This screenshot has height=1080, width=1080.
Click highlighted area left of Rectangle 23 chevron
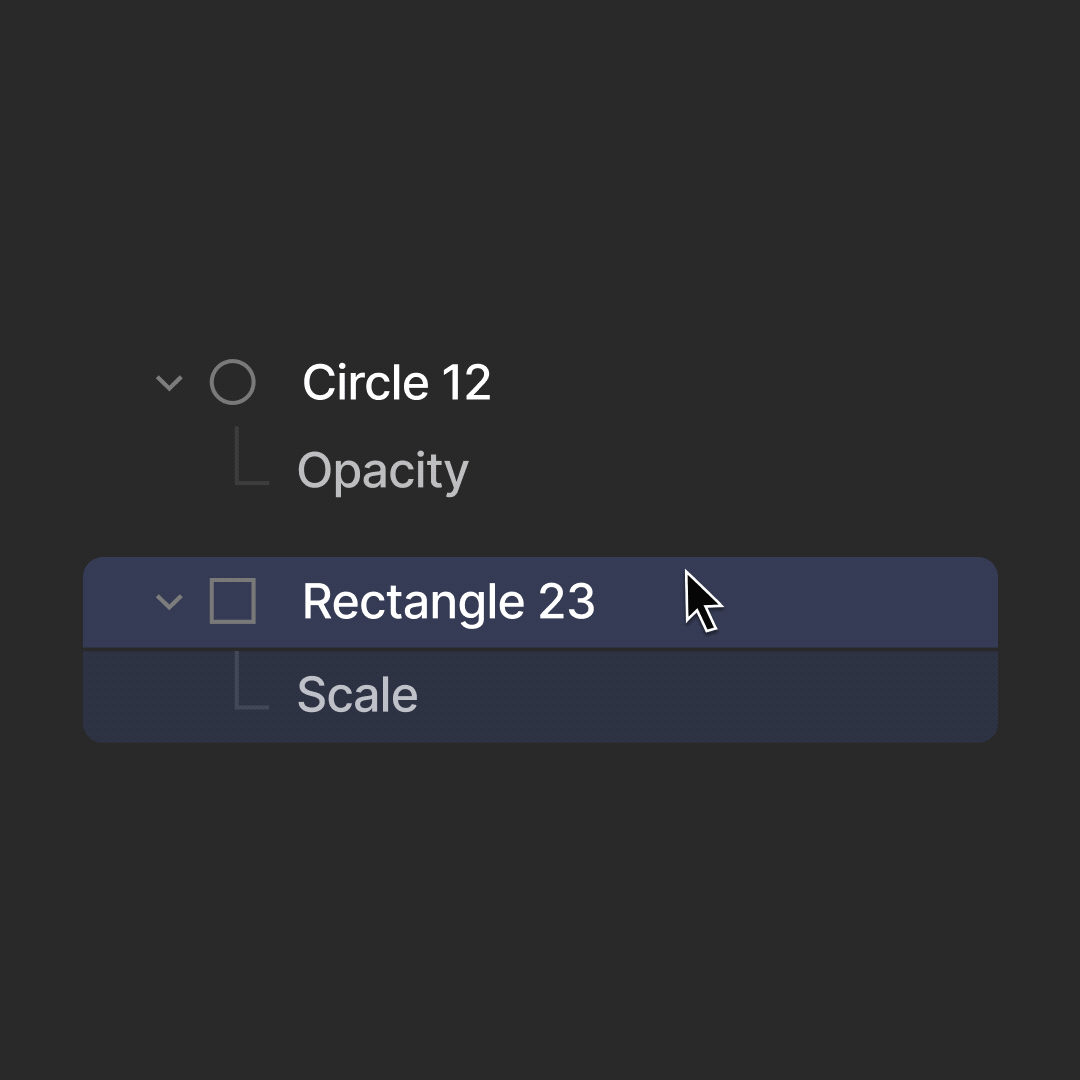pos(118,603)
